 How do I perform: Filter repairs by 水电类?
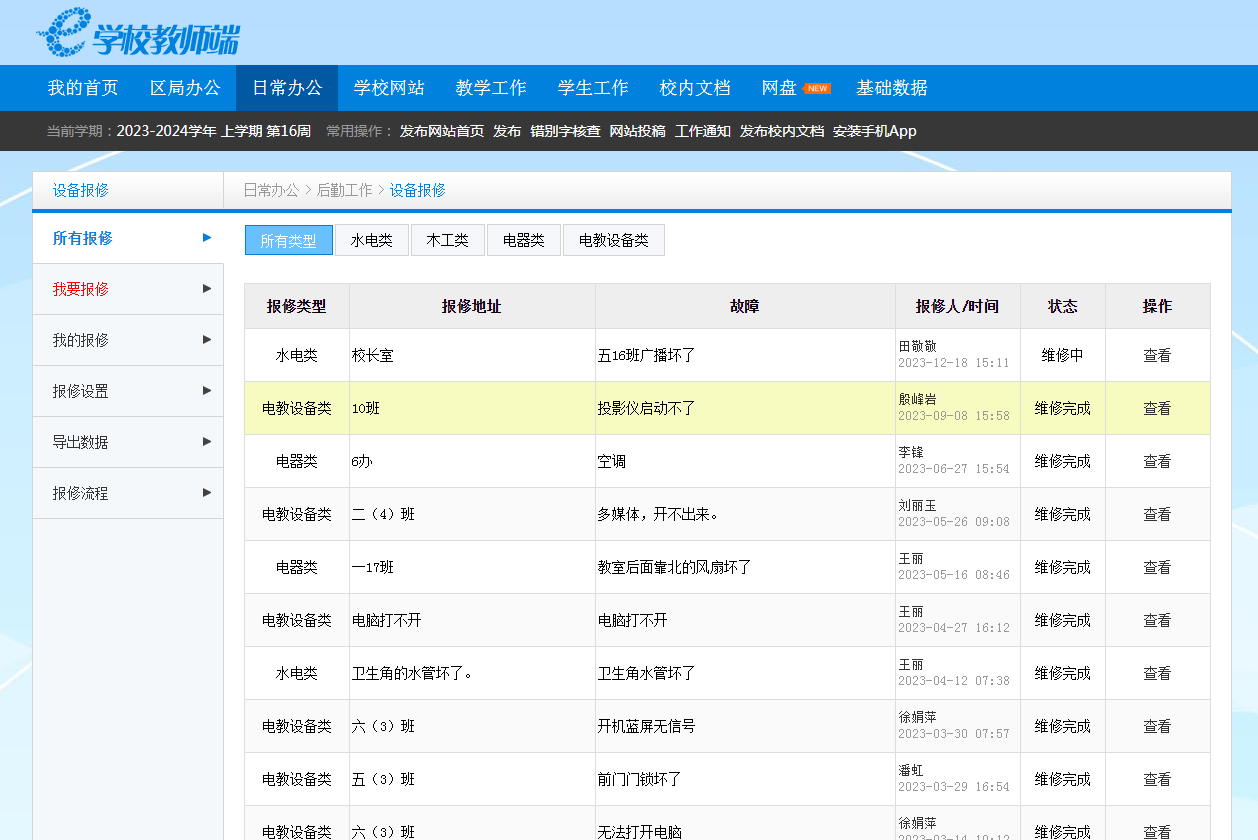pyautogui.click(x=372, y=240)
